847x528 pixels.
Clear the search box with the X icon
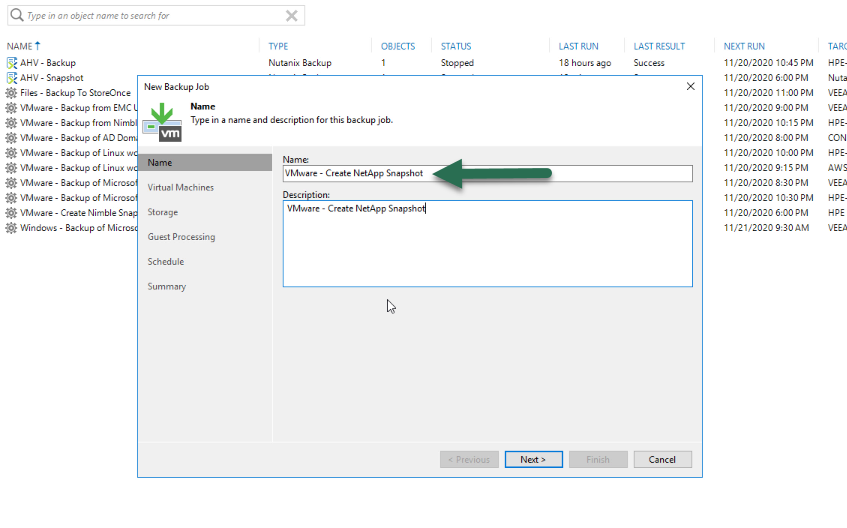[292, 16]
